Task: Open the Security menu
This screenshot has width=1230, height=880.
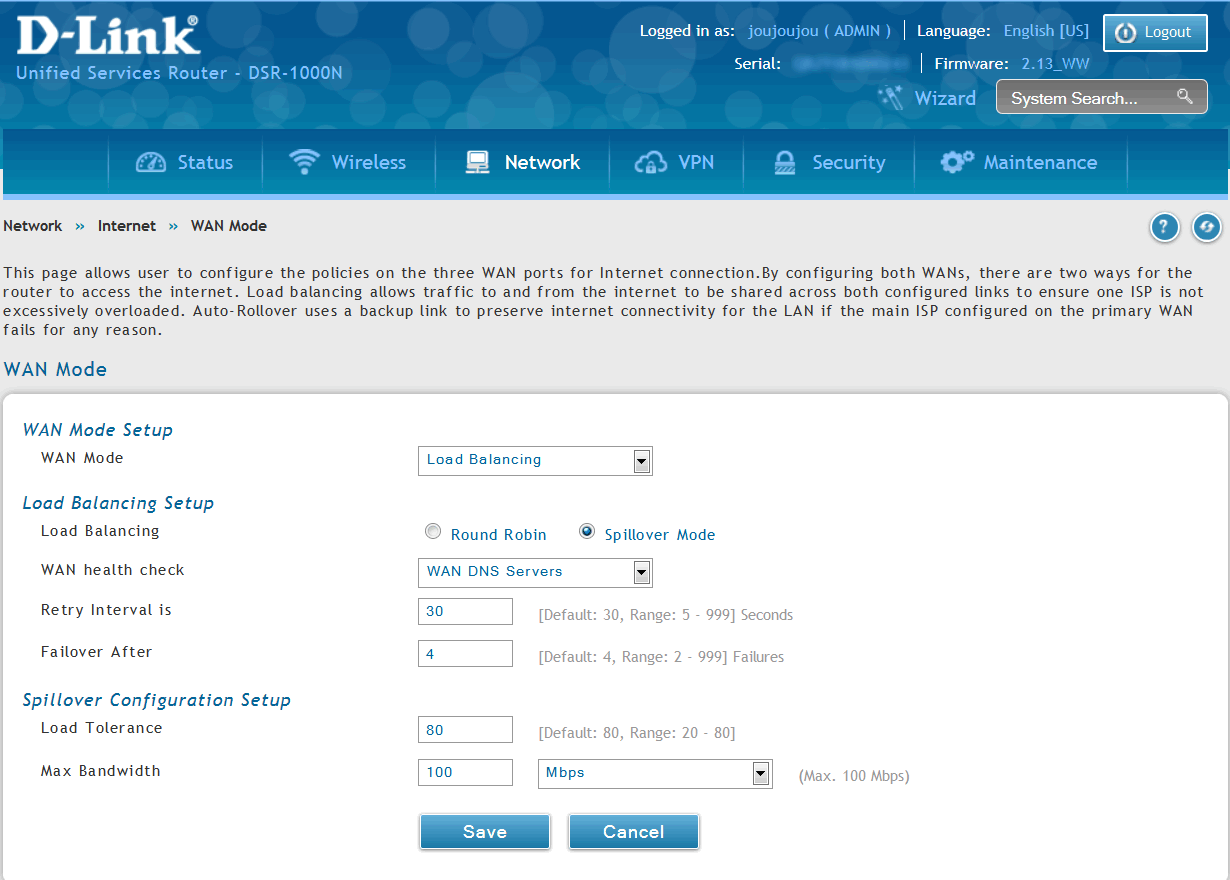Action: (x=829, y=162)
